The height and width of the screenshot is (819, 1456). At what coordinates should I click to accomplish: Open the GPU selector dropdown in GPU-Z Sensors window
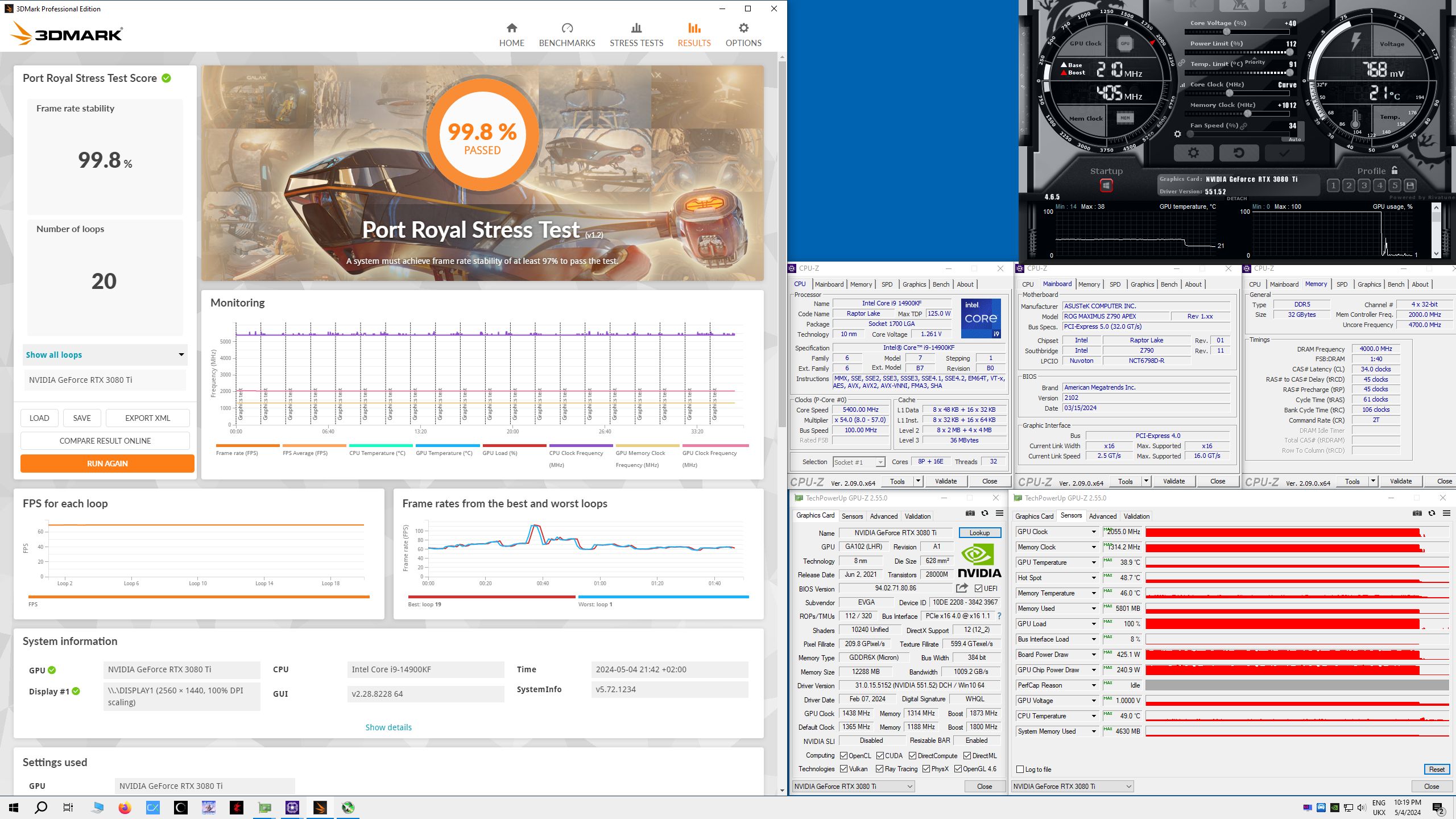[1073, 786]
